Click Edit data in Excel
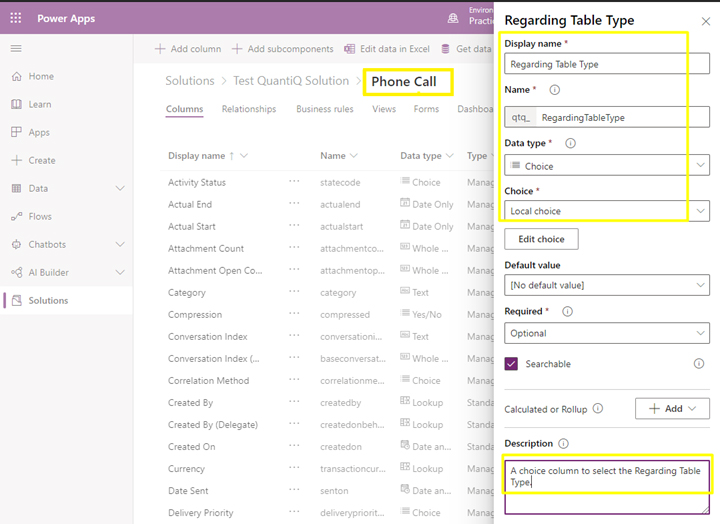The height and width of the screenshot is (524, 720). pyautogui.click(x=387, y=49)
